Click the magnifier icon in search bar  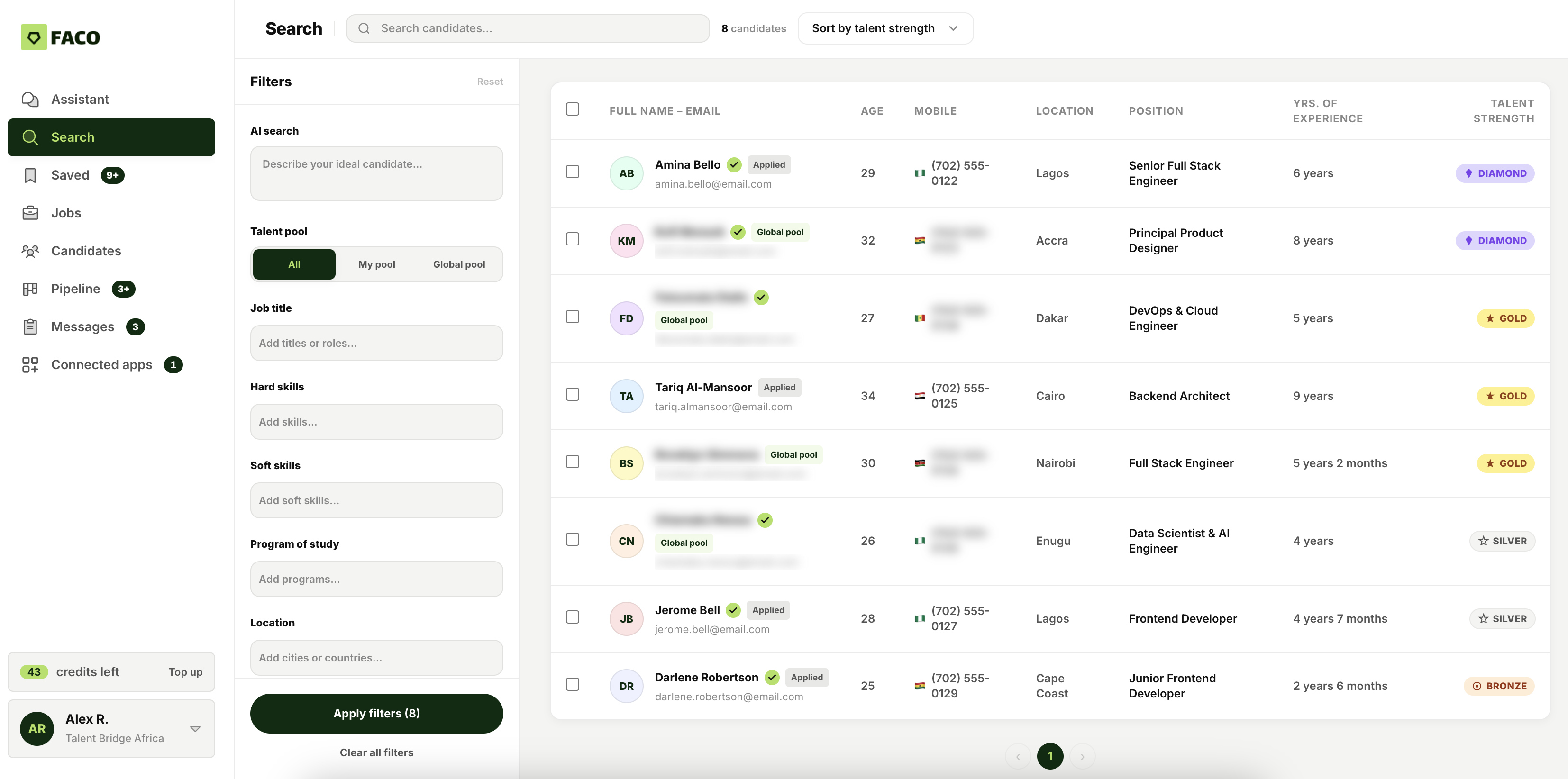tap(364, 28)
